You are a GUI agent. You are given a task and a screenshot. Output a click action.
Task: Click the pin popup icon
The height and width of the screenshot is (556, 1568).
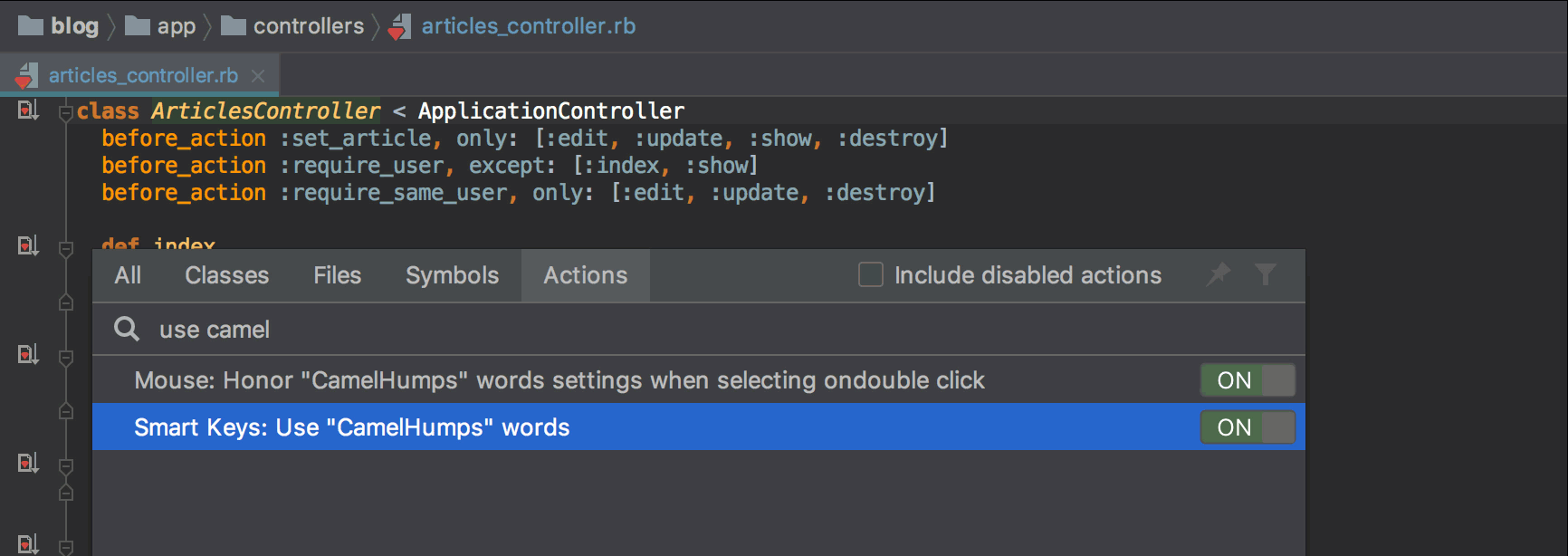[x=1219, y=273]
